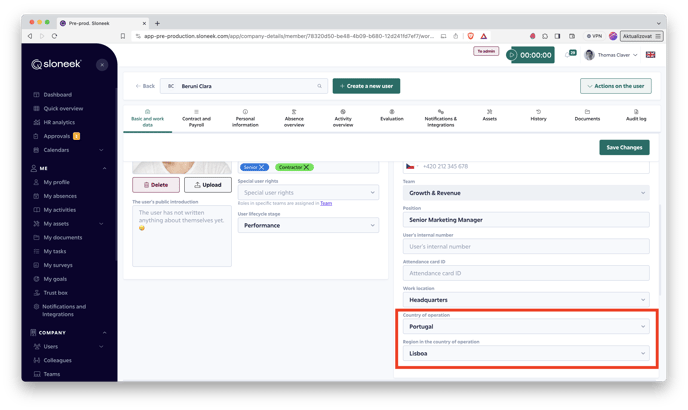This screenshot has height=410, width=688.
Task: Go to My profile
Action: [x=56, y=182]
